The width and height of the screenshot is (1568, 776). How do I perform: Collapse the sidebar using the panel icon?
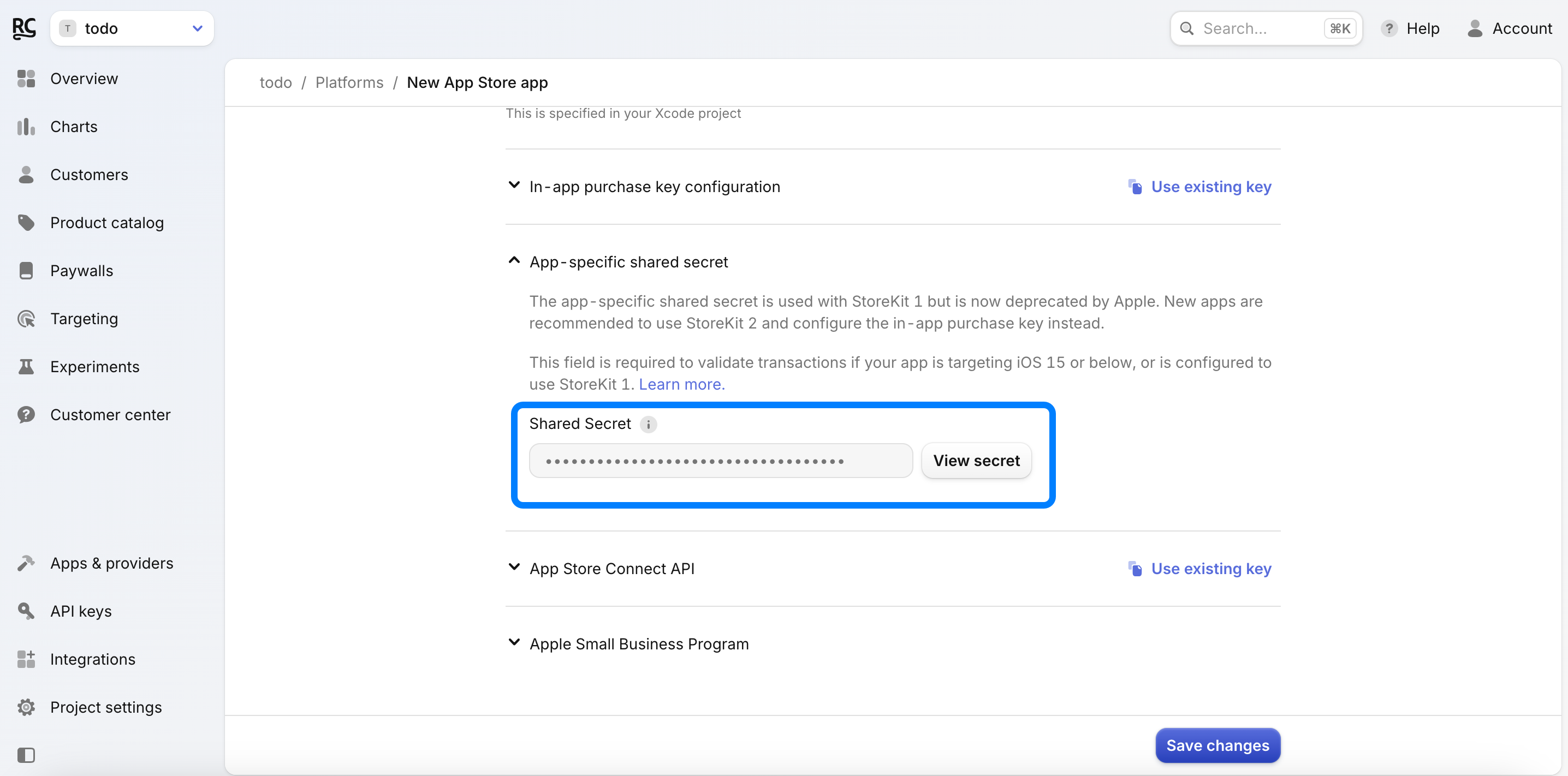pyautogui.click(x=26, y=755)
